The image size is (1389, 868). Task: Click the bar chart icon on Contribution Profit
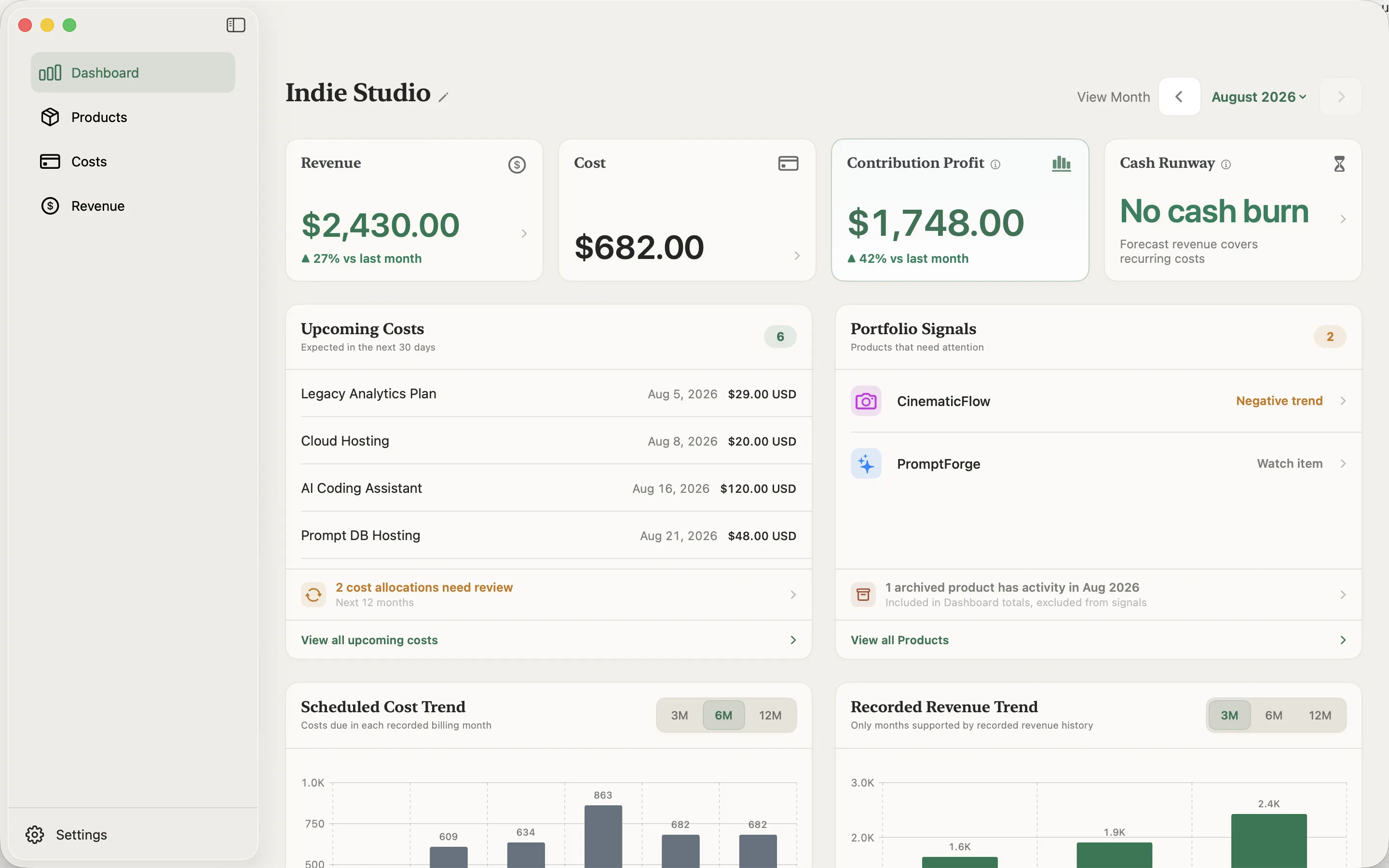click(x=1061, y=163)
